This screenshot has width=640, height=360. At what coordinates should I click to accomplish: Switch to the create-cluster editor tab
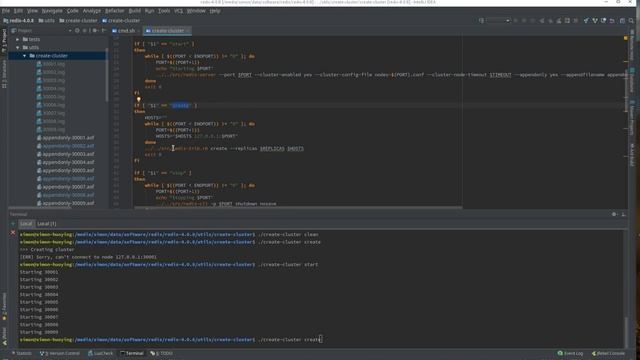[167, 31]
